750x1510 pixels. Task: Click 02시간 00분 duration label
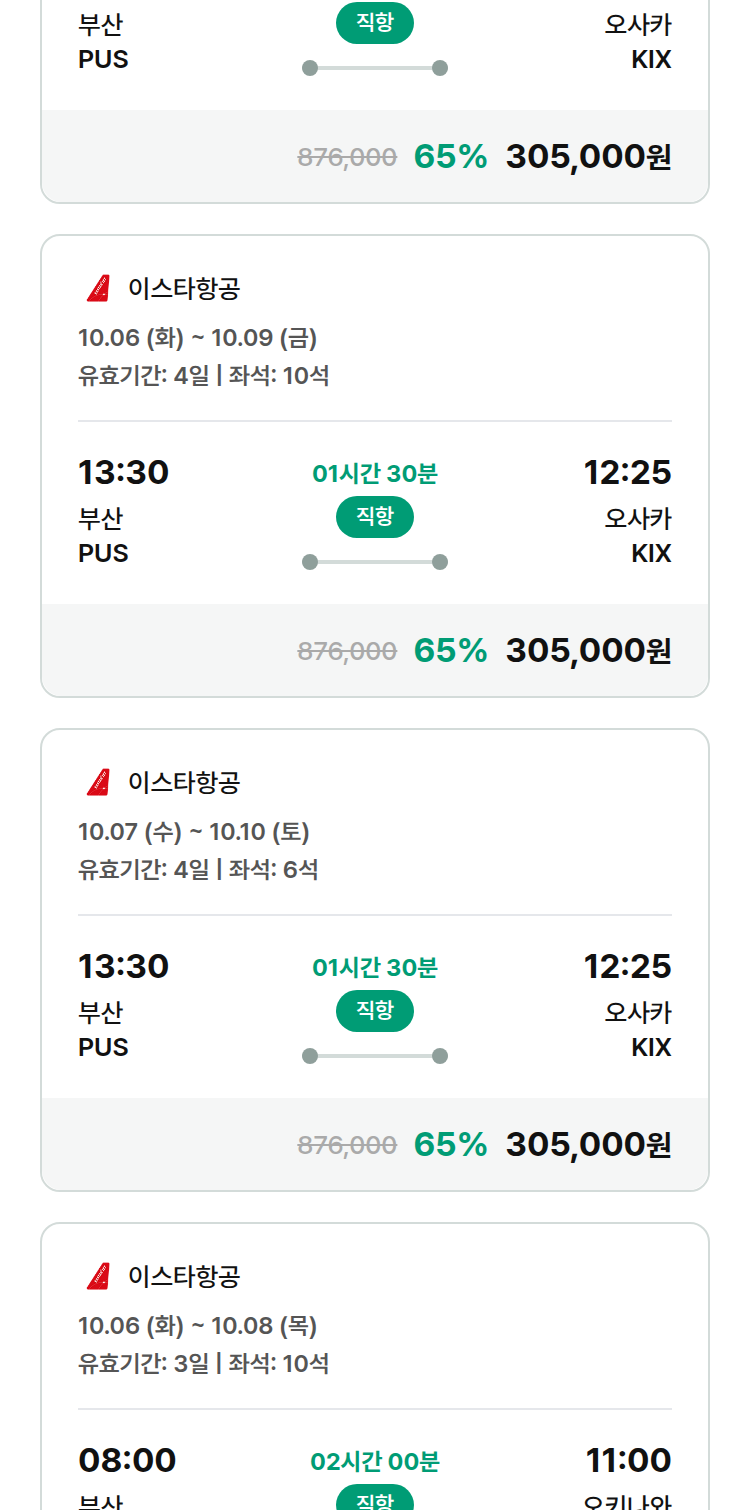tap(375, 1462)
